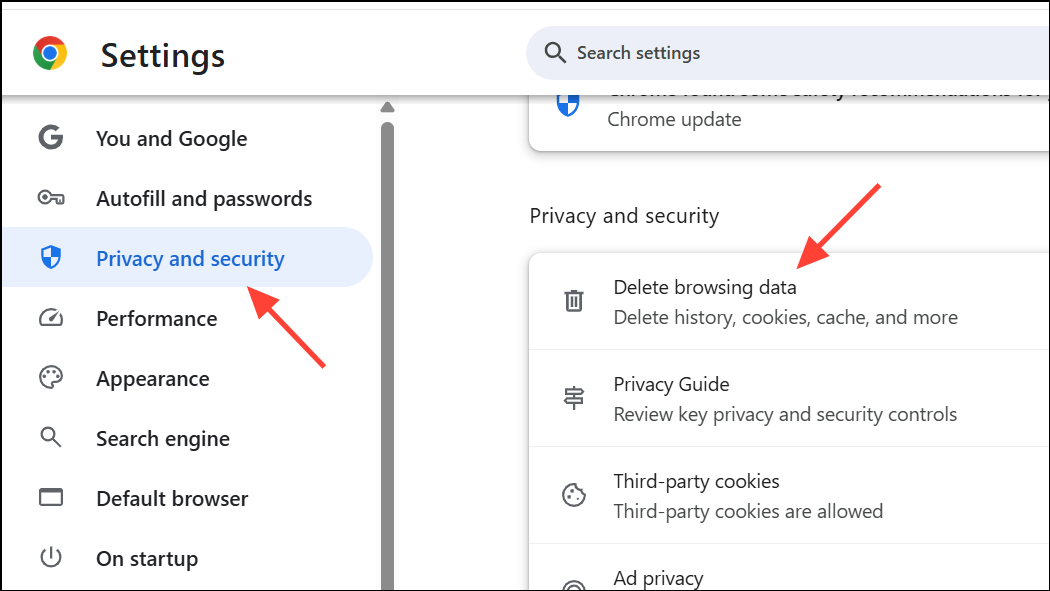Click the Chrome update shield icon
1050x591 pixels.
pos(567,104)
